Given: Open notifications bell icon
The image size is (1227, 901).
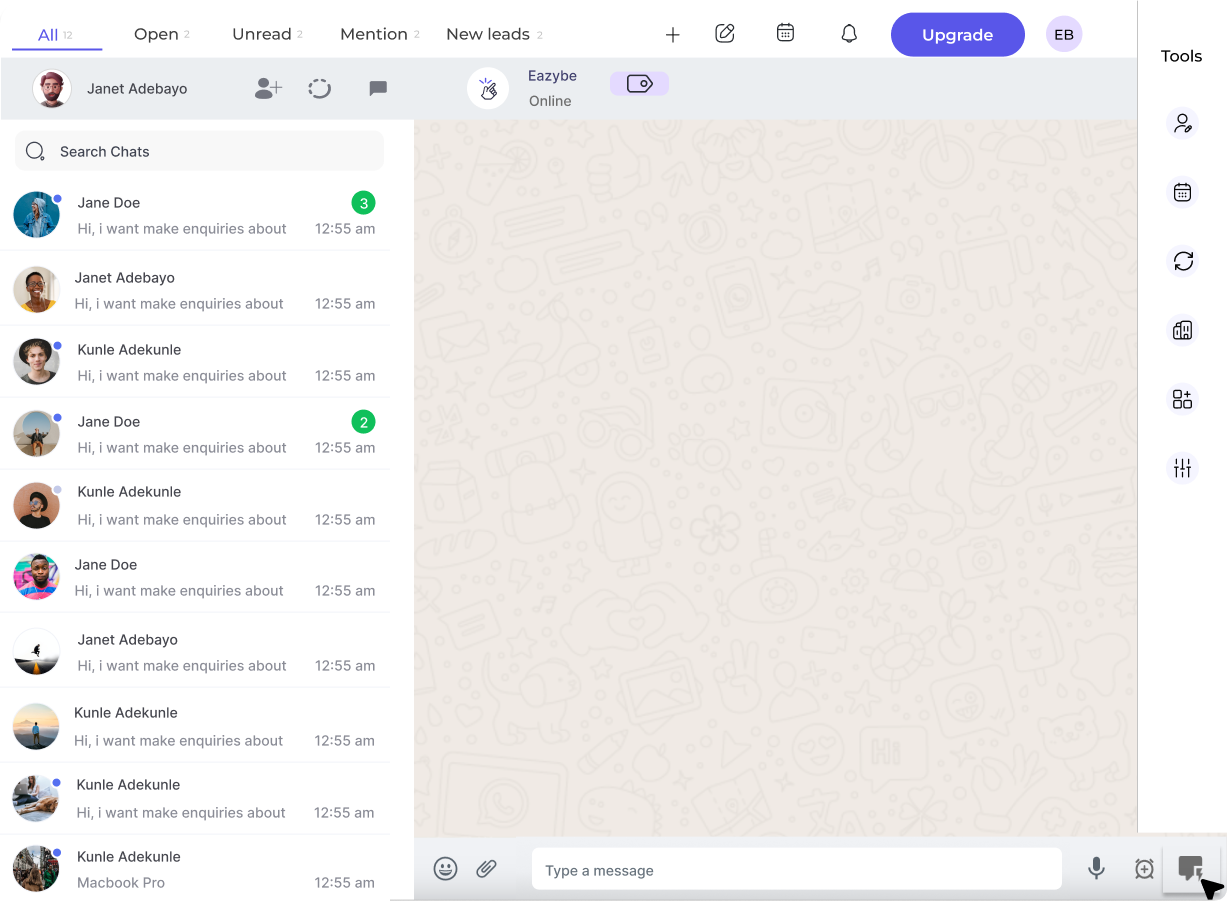Looking at the screenshot, I should [849, 34].
